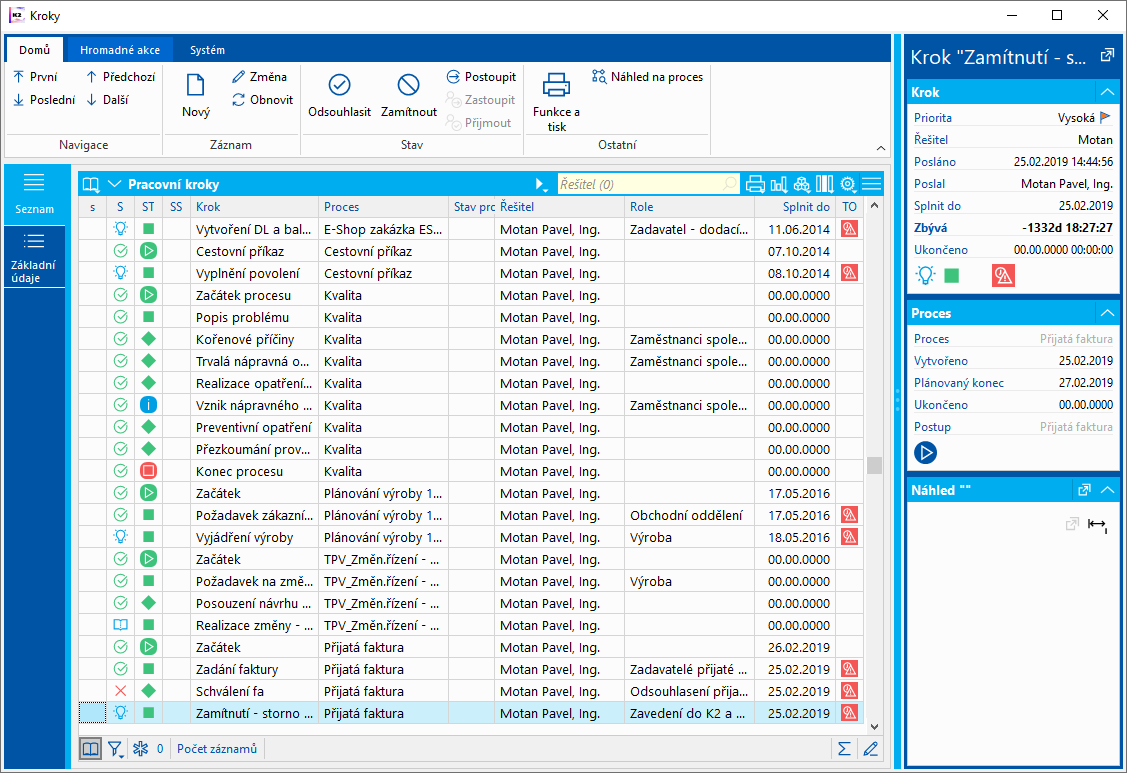The width and height of the screenshot is (1127, 773).
Task: Click the Postoupit button
Action: [481, 77]
